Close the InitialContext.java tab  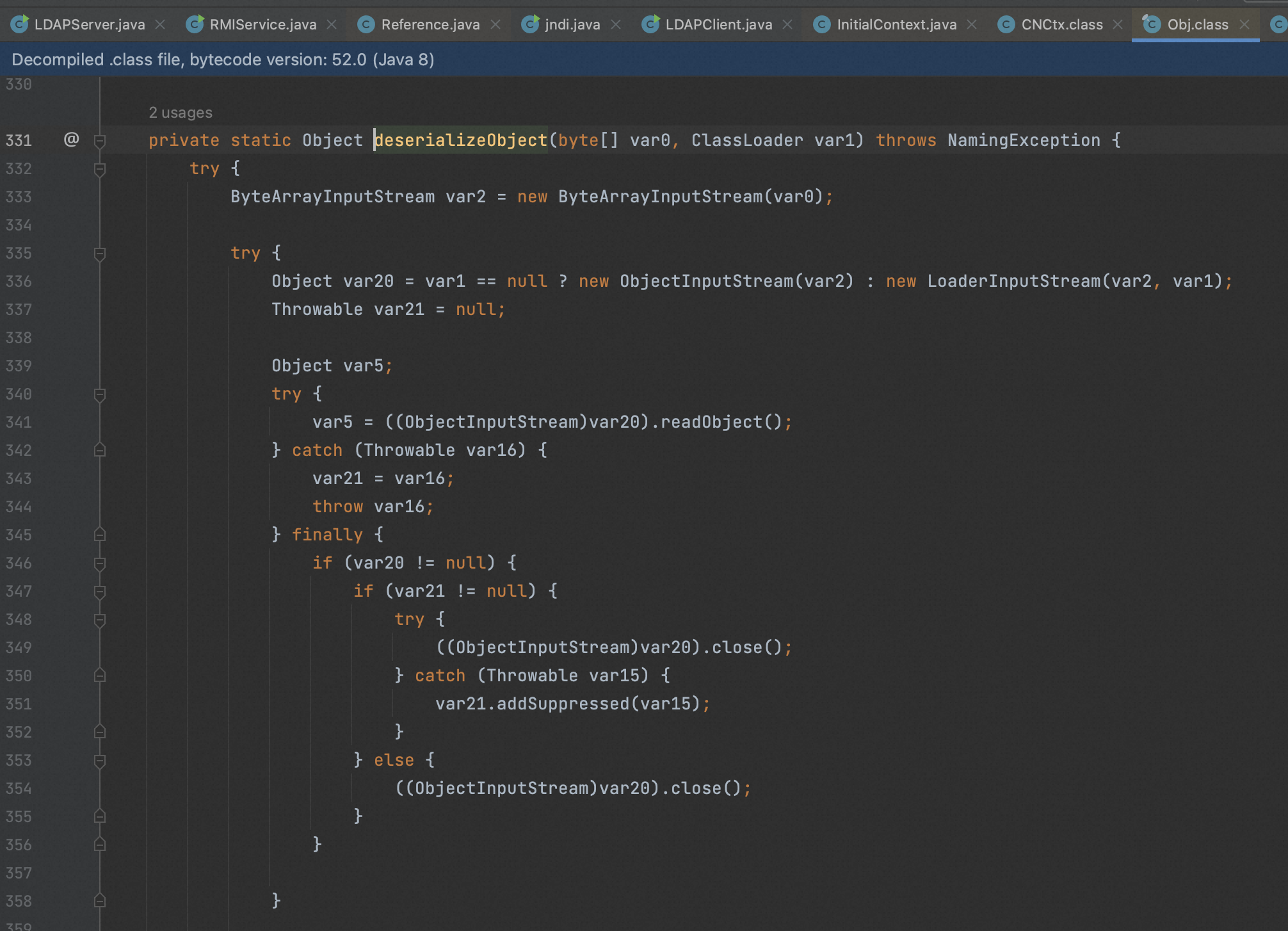pyautogui.click(x=972, y=24)
